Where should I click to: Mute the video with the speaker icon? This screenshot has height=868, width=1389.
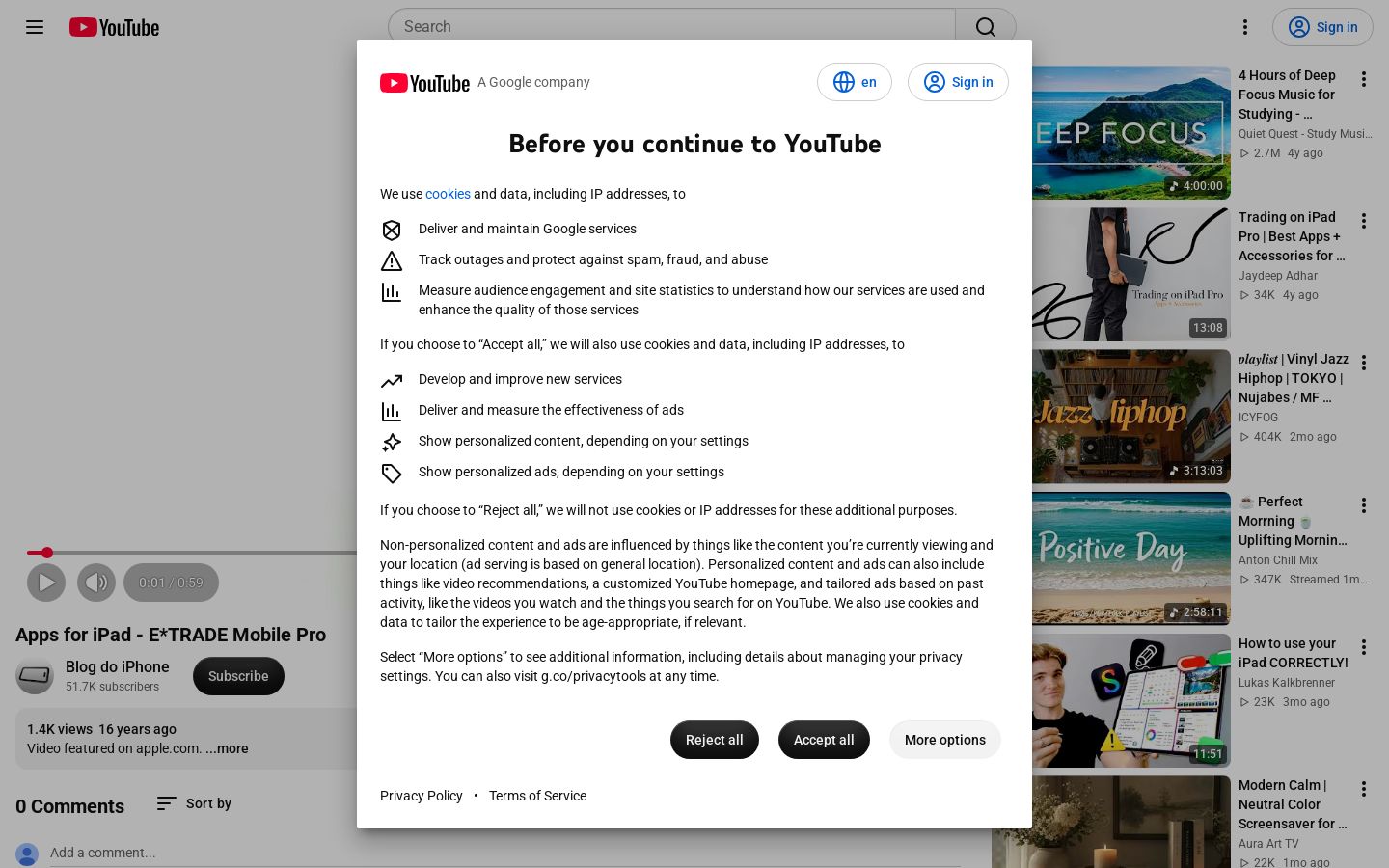(96, 583)
